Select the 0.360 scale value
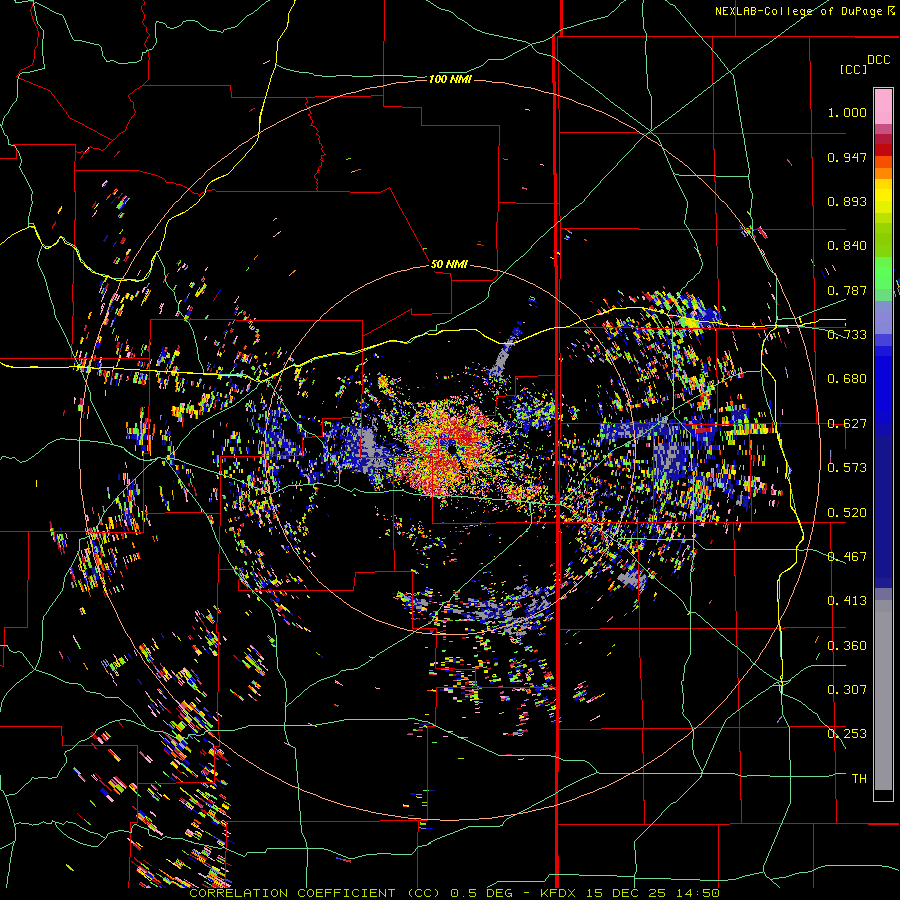This screenshot has height=900, width=900. coord(847,646)
